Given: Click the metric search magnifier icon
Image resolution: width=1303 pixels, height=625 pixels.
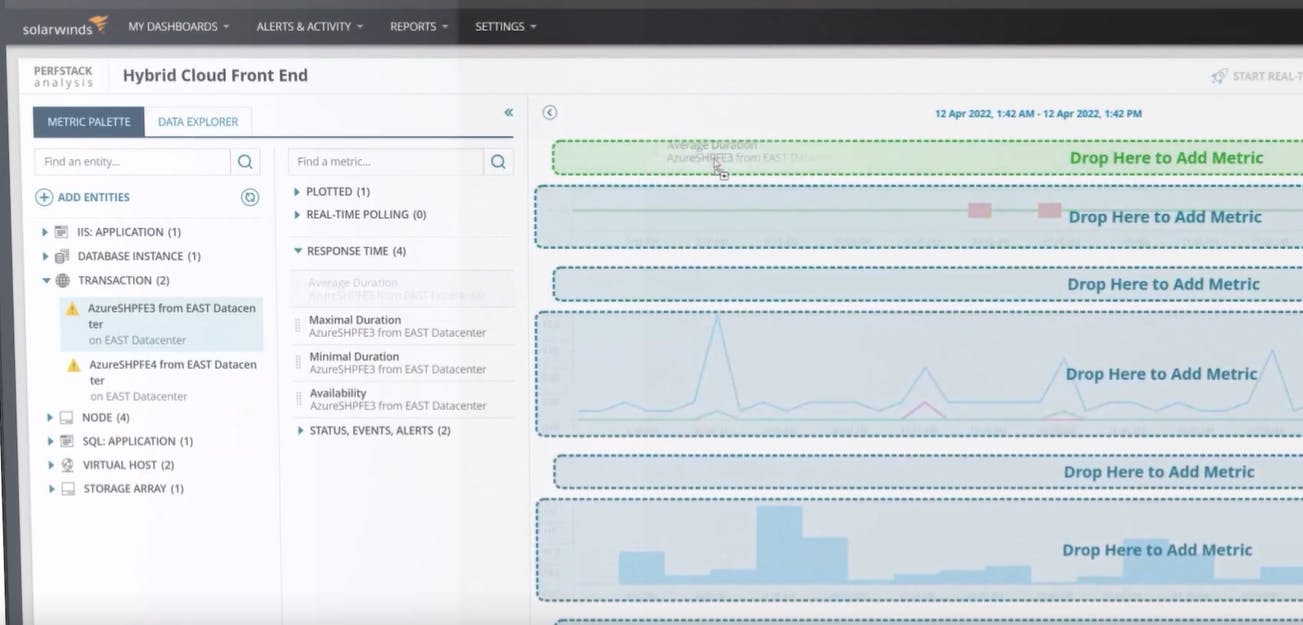Looking at the screenshot, I should [x=498, y=162].
